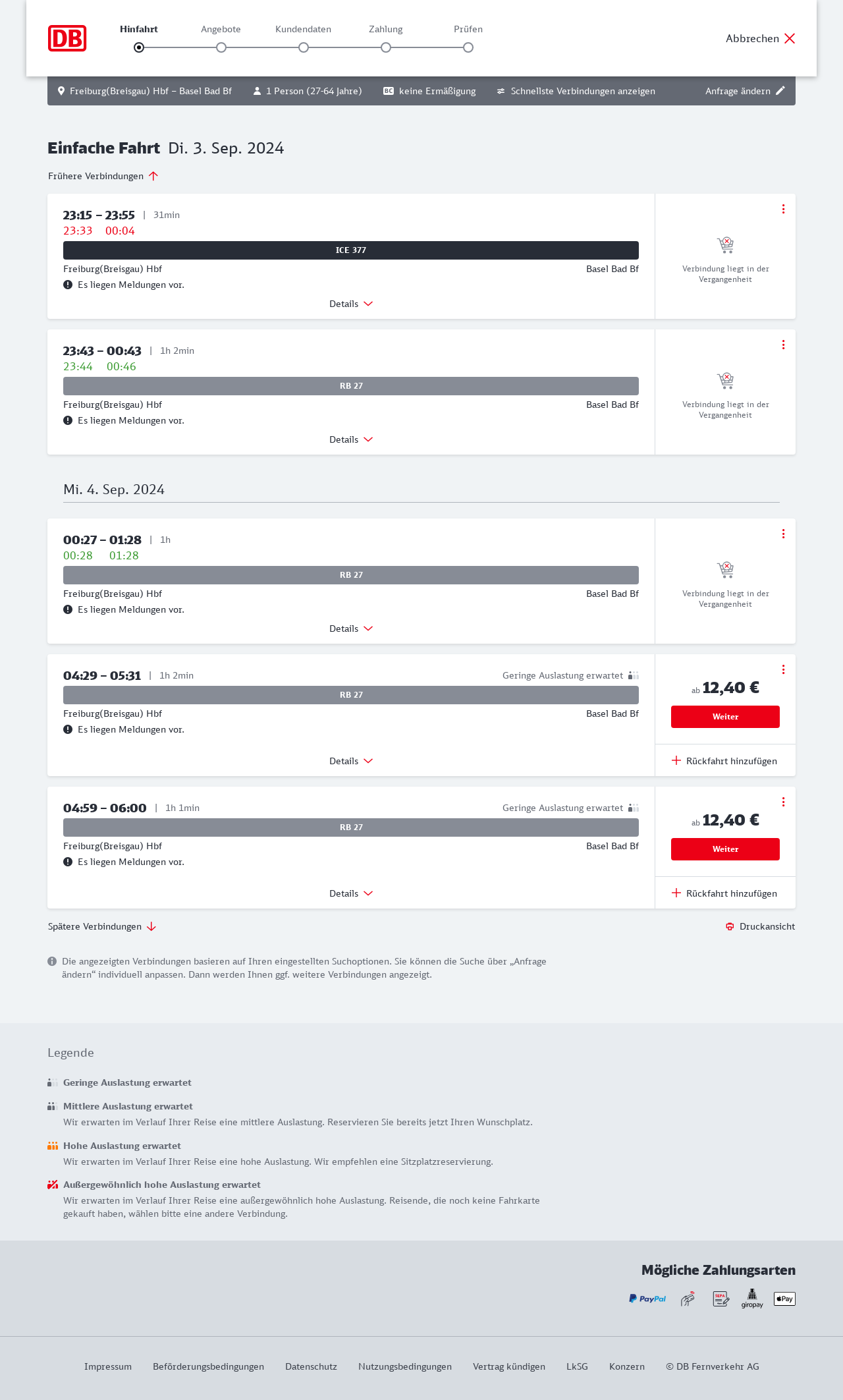843x1400 pixels.
Task: Click the PayPal payment logo
Action: point(647,1299)
